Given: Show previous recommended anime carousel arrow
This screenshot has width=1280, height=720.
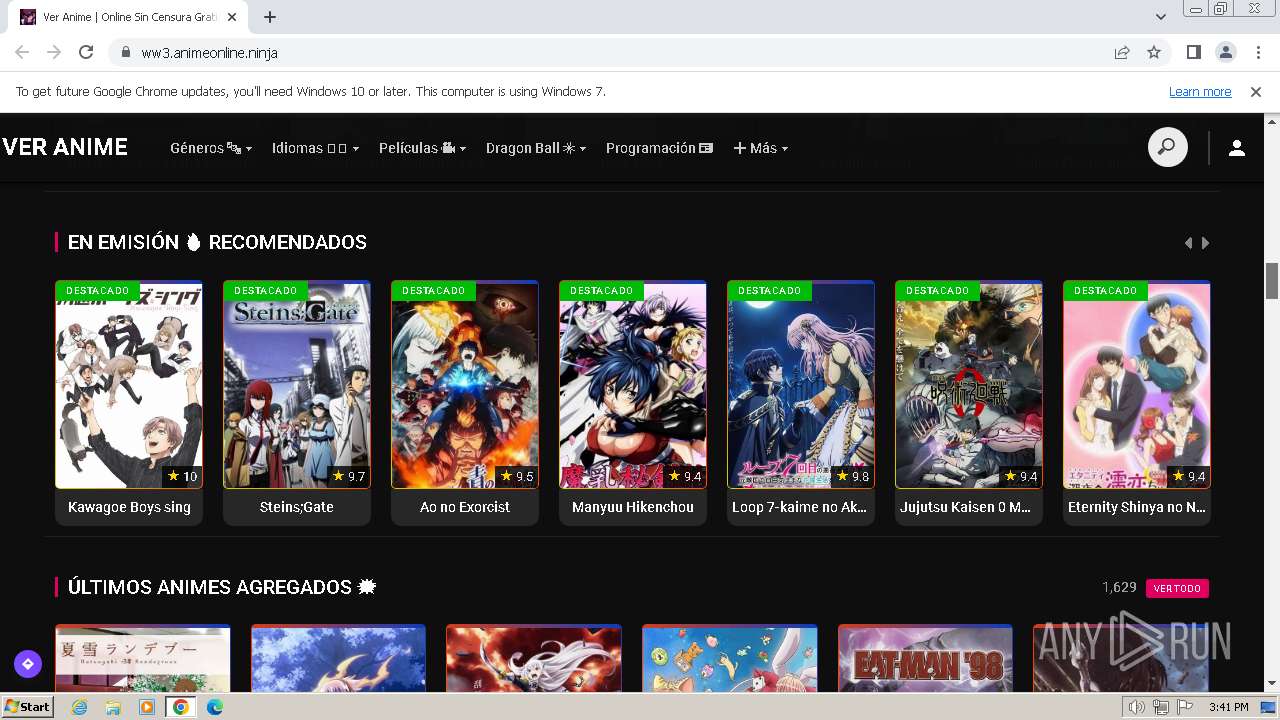Looking at the screenshot, I should click(1188, 243).
